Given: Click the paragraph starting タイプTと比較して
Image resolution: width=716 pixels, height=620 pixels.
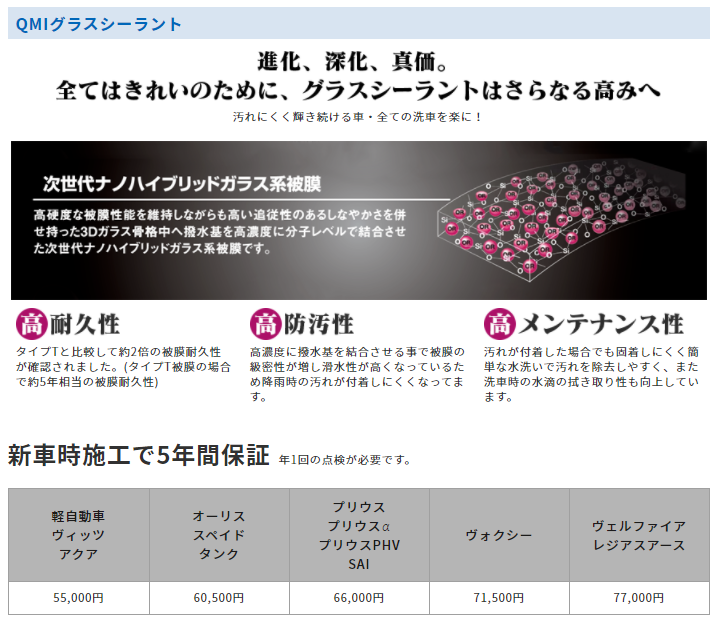Looking at the screenshot, I should point(123,367).
